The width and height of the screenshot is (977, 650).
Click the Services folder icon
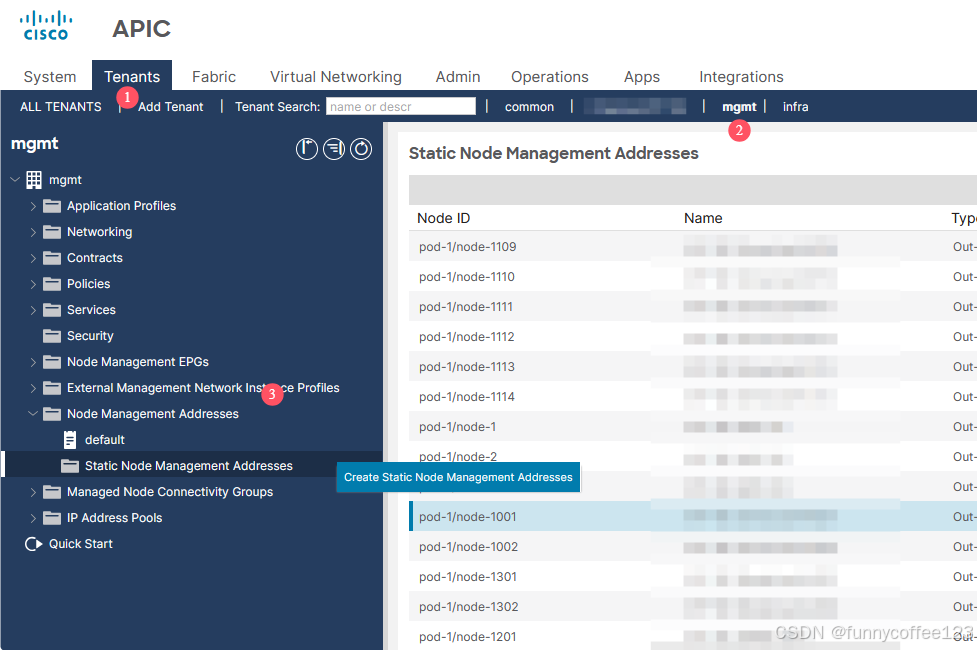52,310
